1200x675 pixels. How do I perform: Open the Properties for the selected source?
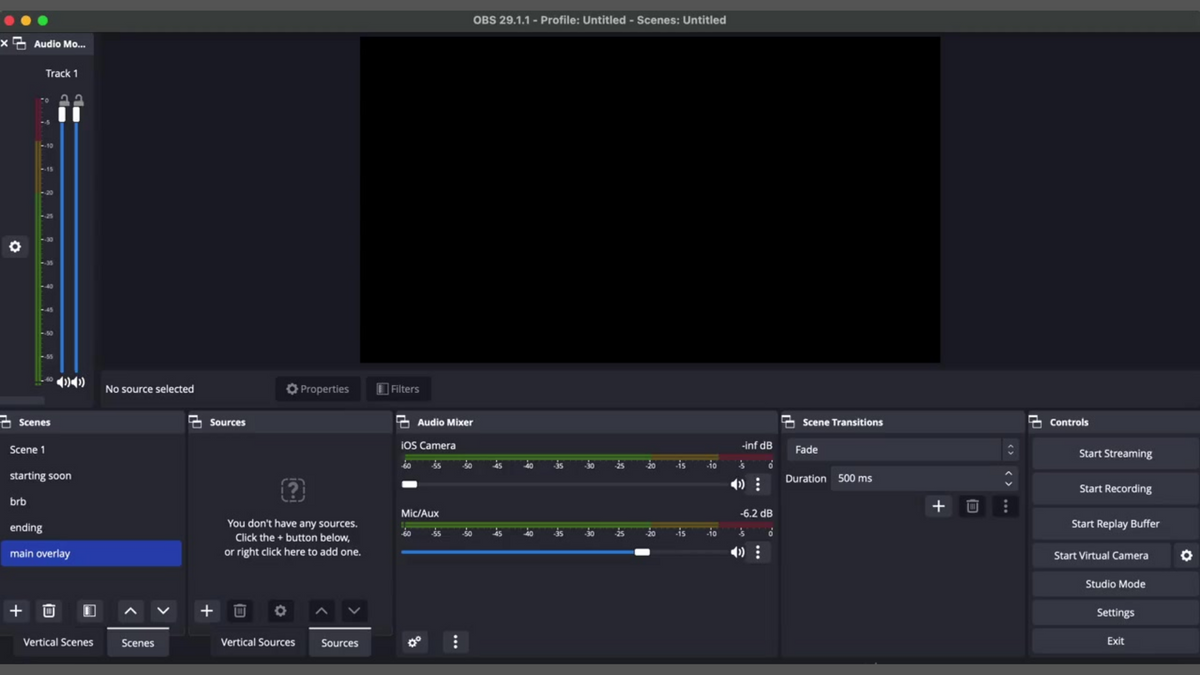coord(317,388)
